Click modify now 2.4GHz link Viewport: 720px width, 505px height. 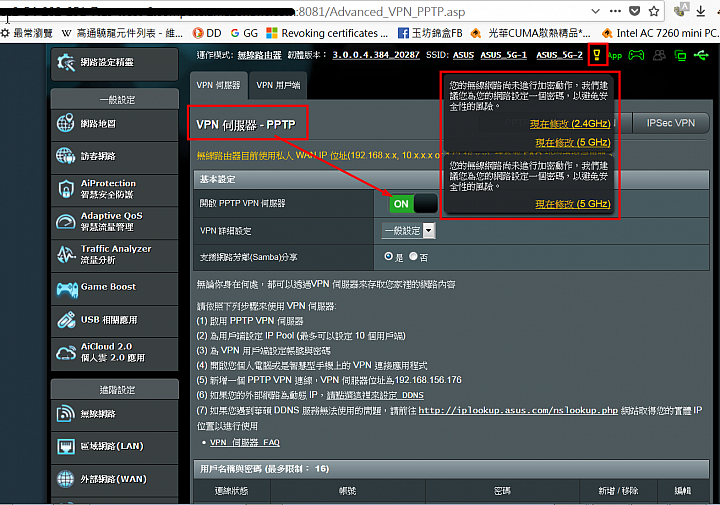(570, 123)
